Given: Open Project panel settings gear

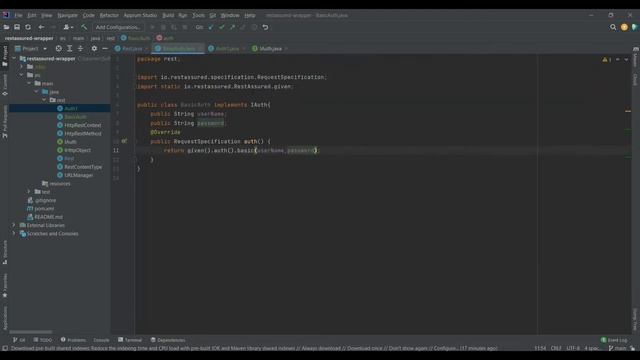Looking at the screenshot, I should (x=94, y=49).
